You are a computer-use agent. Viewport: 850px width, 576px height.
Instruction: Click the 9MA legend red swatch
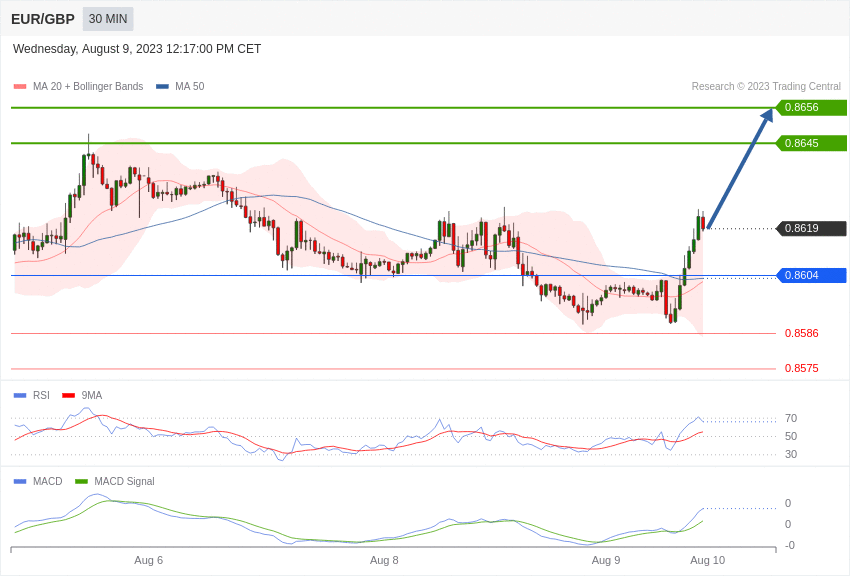tap(69, 396)
